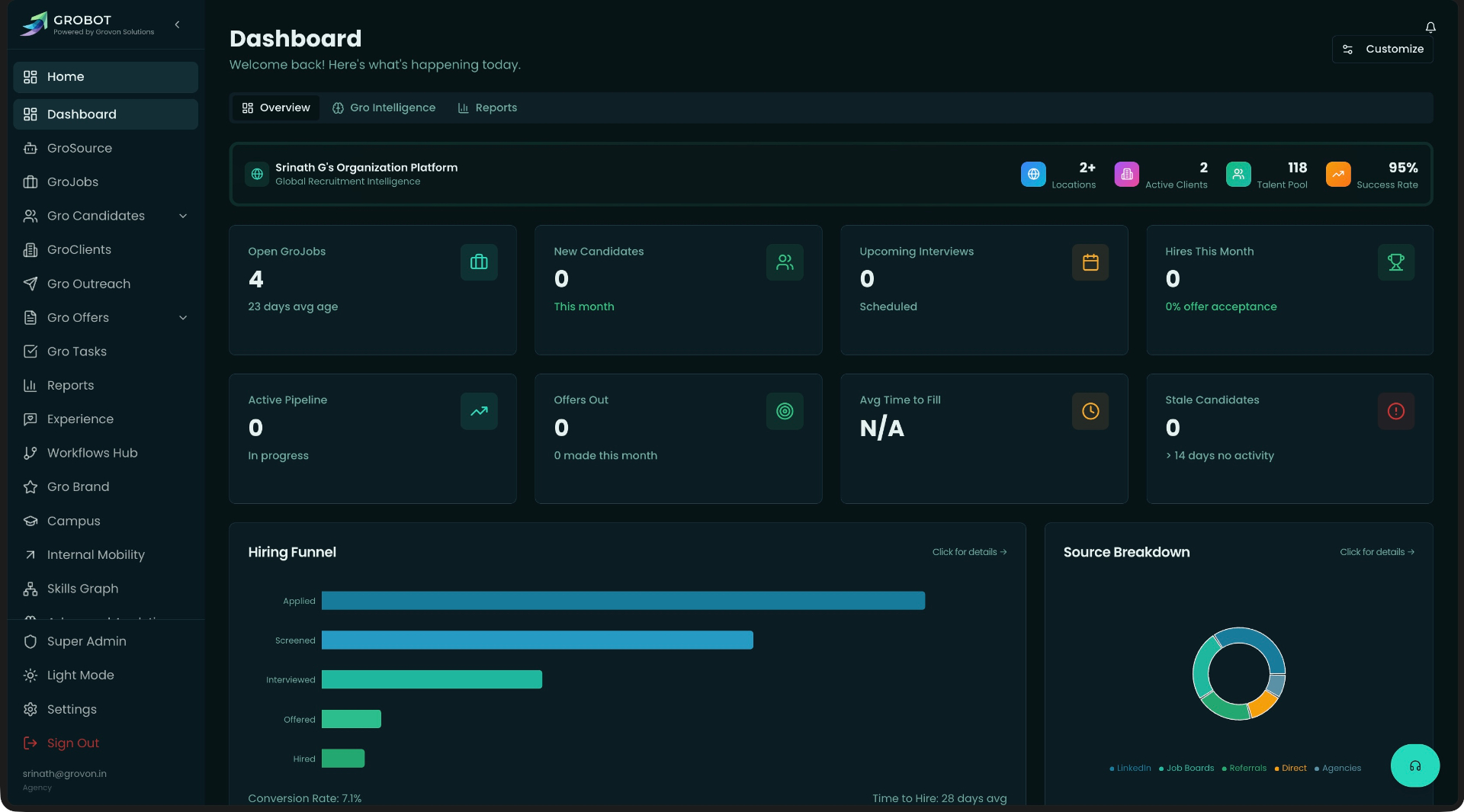The image size is (1464, 812).
Task: Click the Direct legend entry
Action: click(1290, 769)
